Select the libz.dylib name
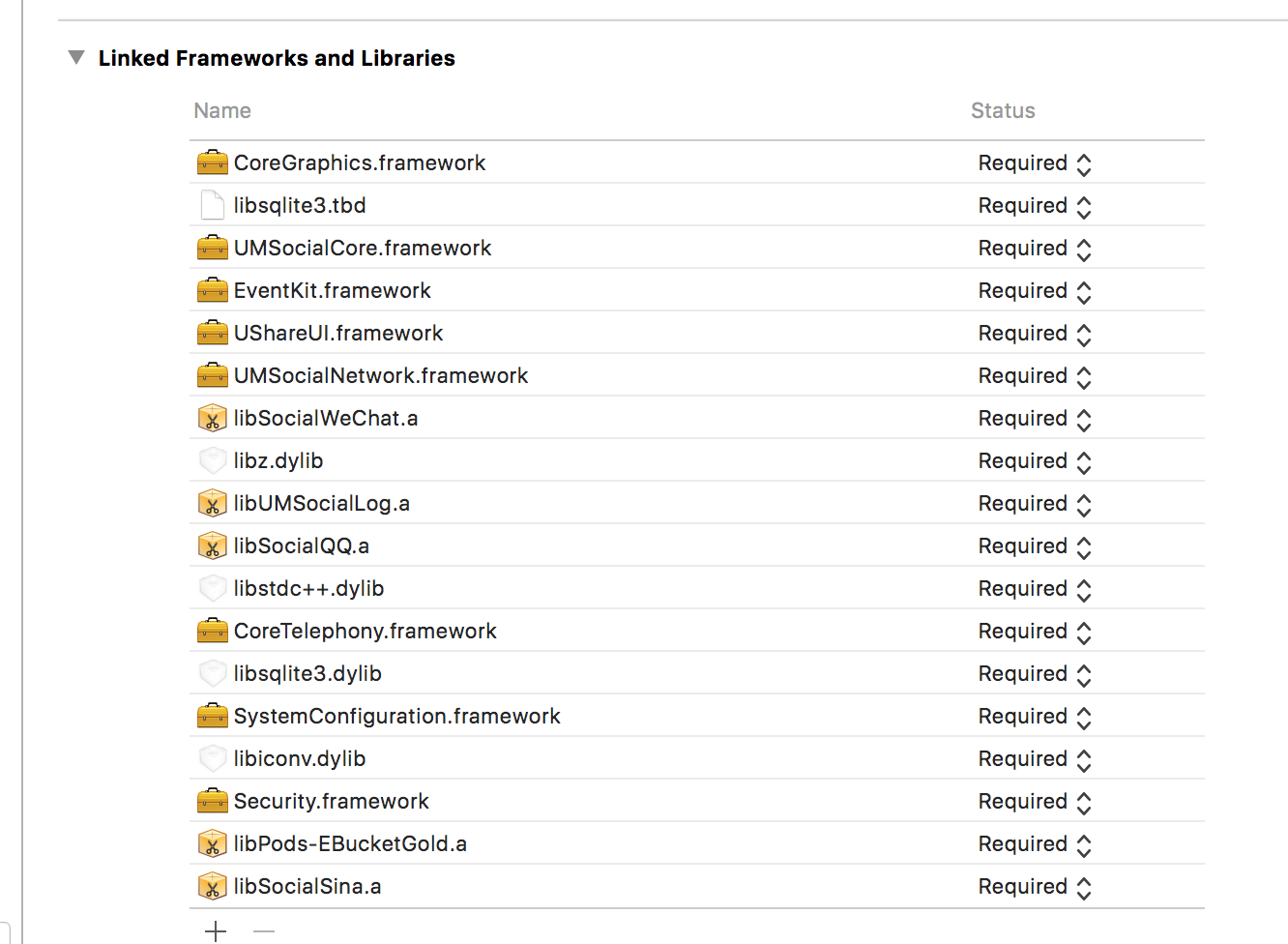1288x944 pixels. (278, 460)
